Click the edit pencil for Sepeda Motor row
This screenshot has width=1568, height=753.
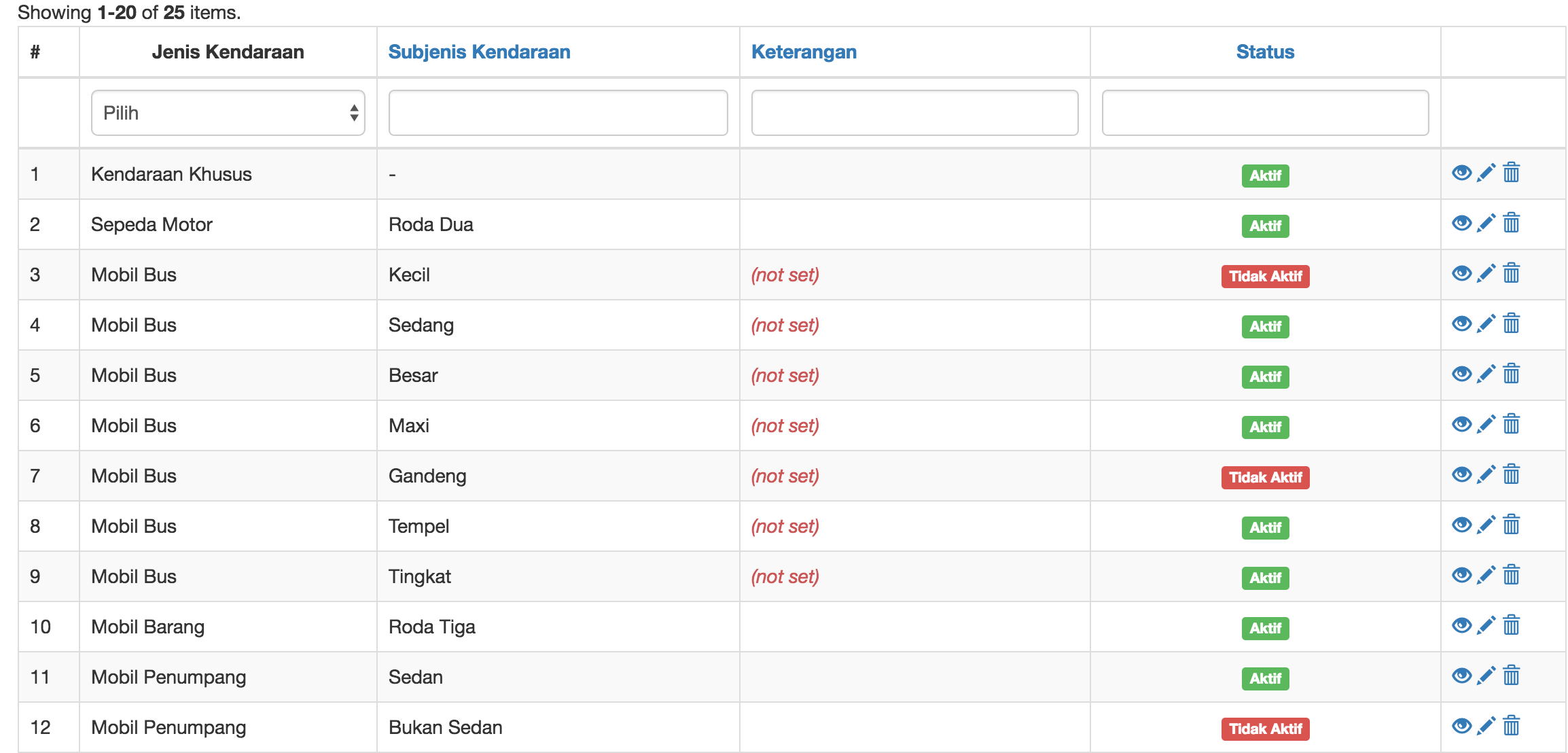pos(1486,224)
